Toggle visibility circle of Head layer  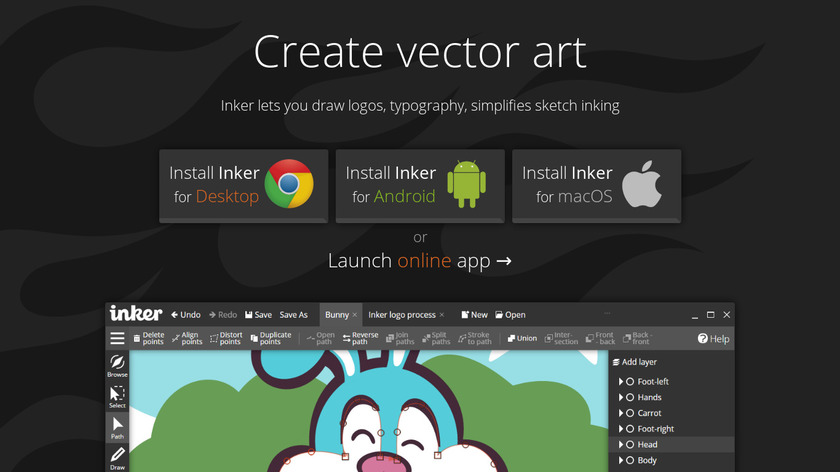[630, 444]
